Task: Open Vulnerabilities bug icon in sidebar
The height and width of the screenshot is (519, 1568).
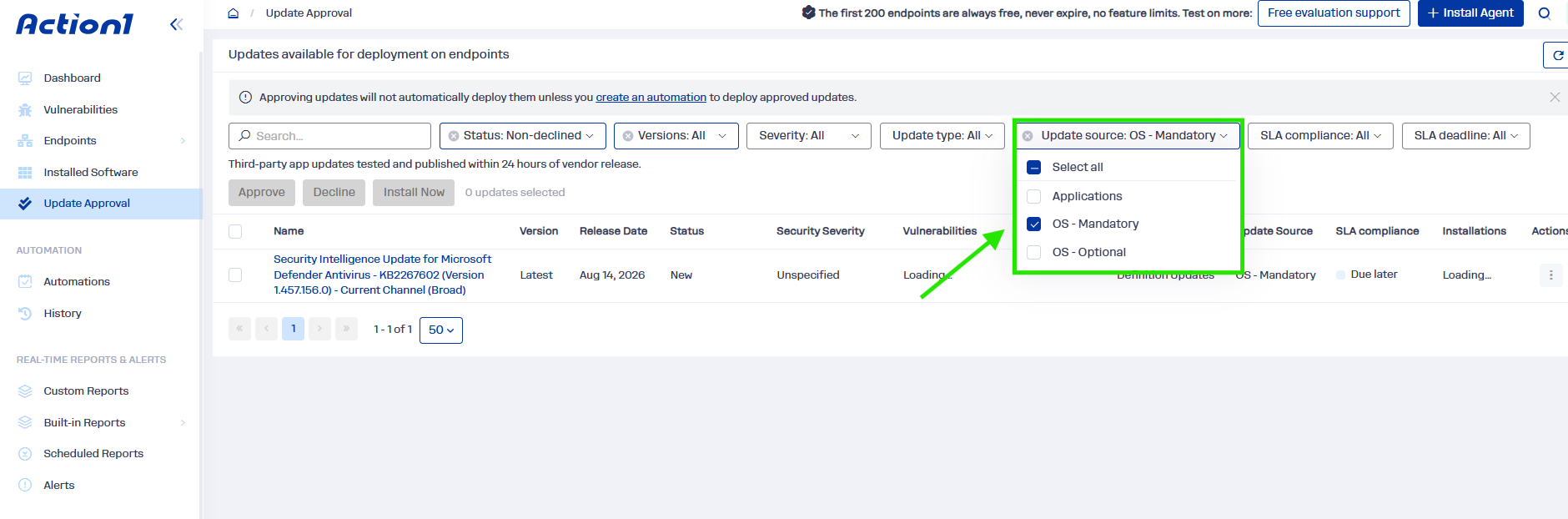Action: pos(25,109)
